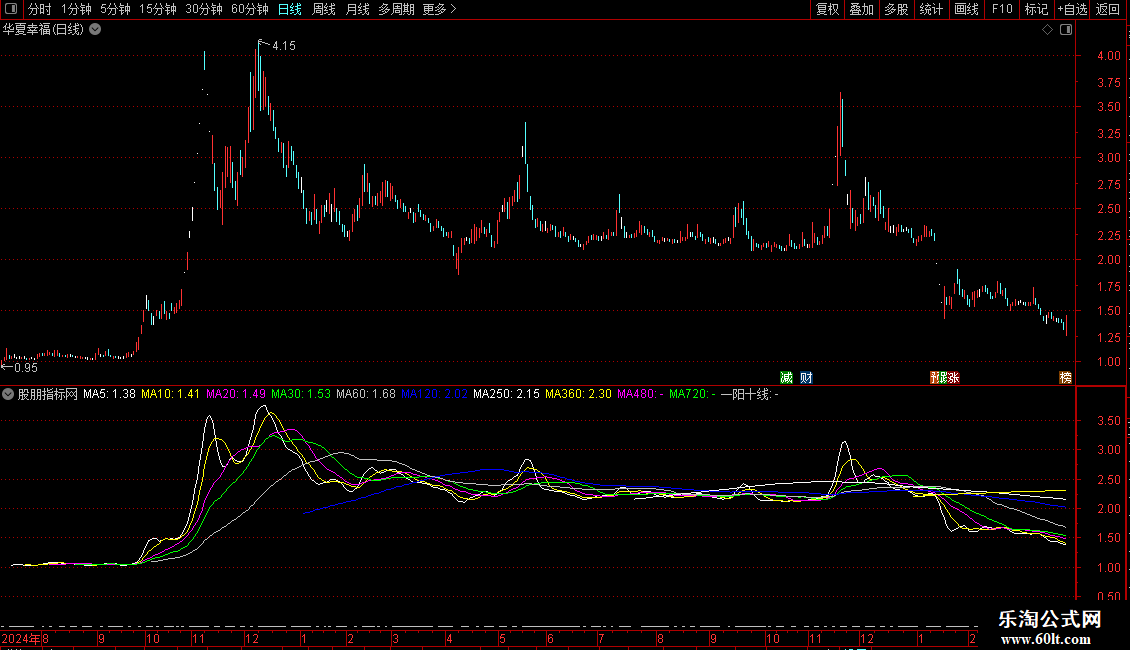
Task: Click the MA360: 2.30 legend
Action: (x=578, y=394)
